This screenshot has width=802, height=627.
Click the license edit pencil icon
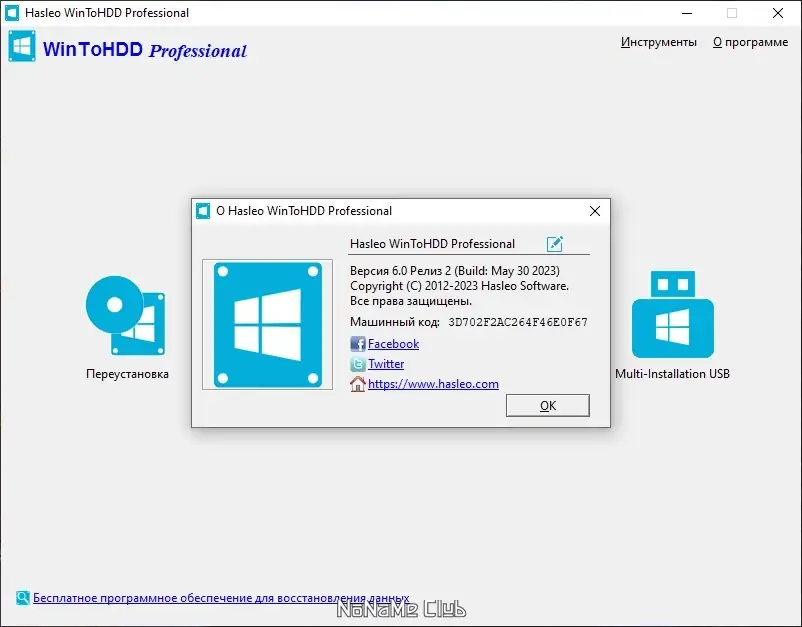click(x=555, y=244)
